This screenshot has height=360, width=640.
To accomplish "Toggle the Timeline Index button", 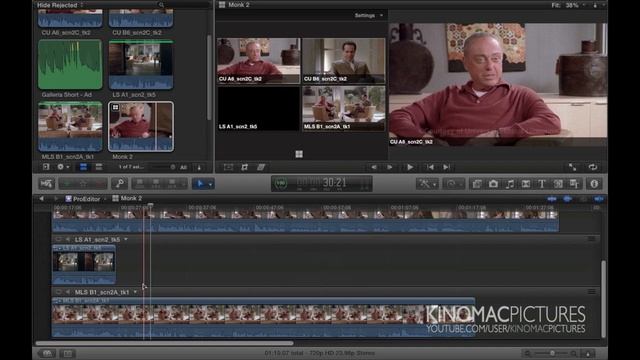I will click(x=68, y=353).
